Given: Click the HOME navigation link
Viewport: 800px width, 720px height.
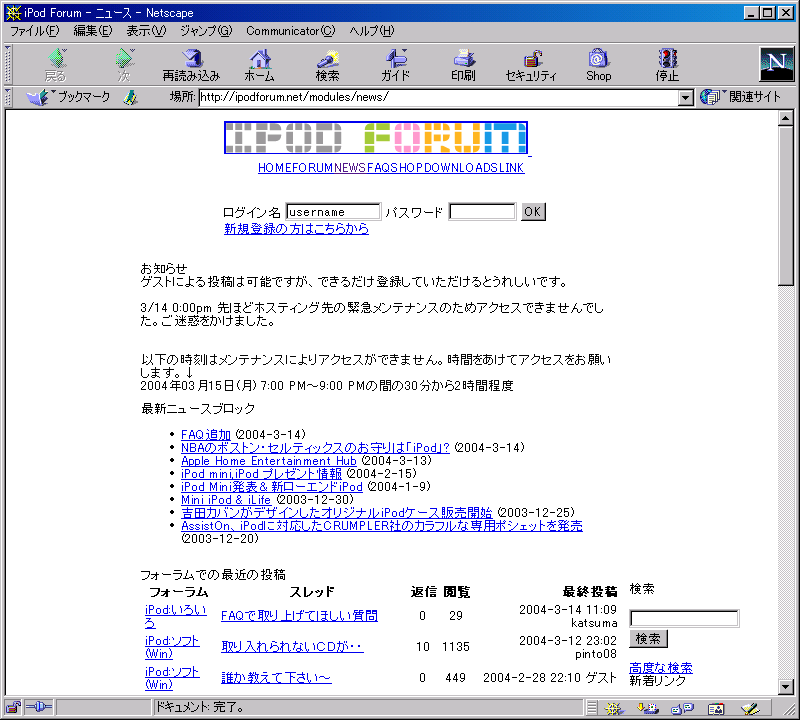Looking at the screenshot, I should (x=275, y=168).
